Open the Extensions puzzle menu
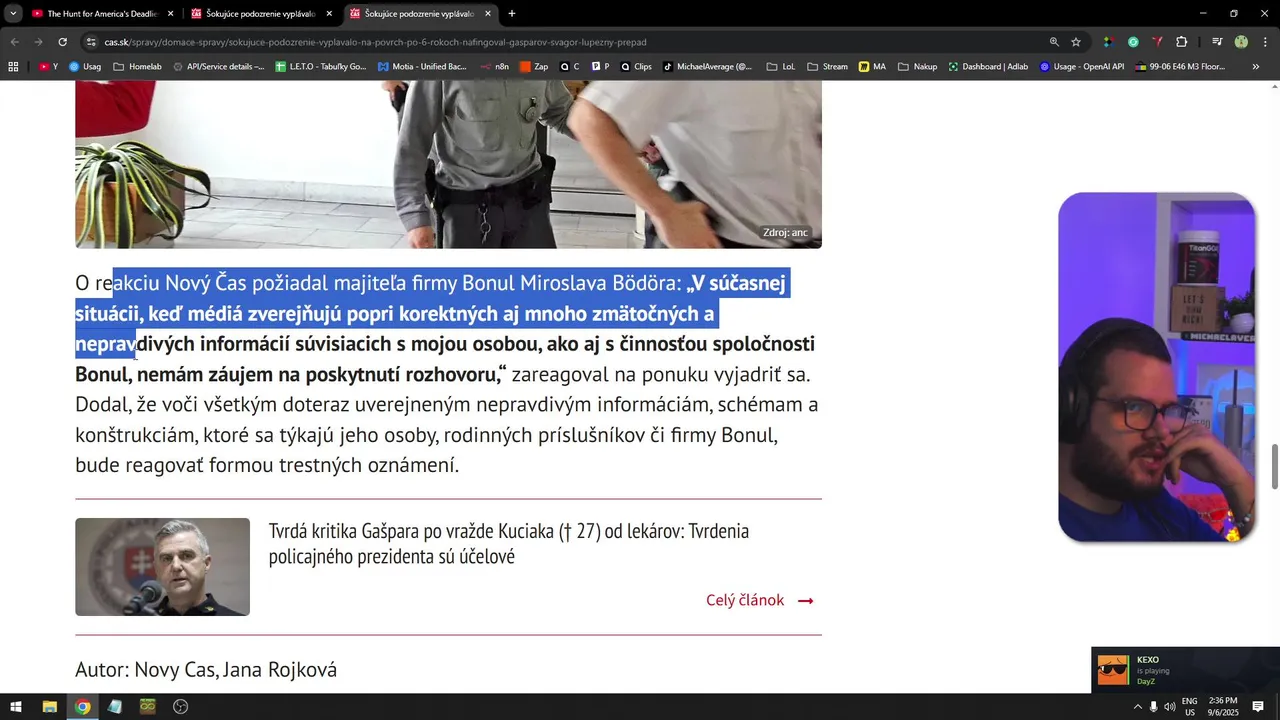The image size is (1280, 720). (1182, 42)
